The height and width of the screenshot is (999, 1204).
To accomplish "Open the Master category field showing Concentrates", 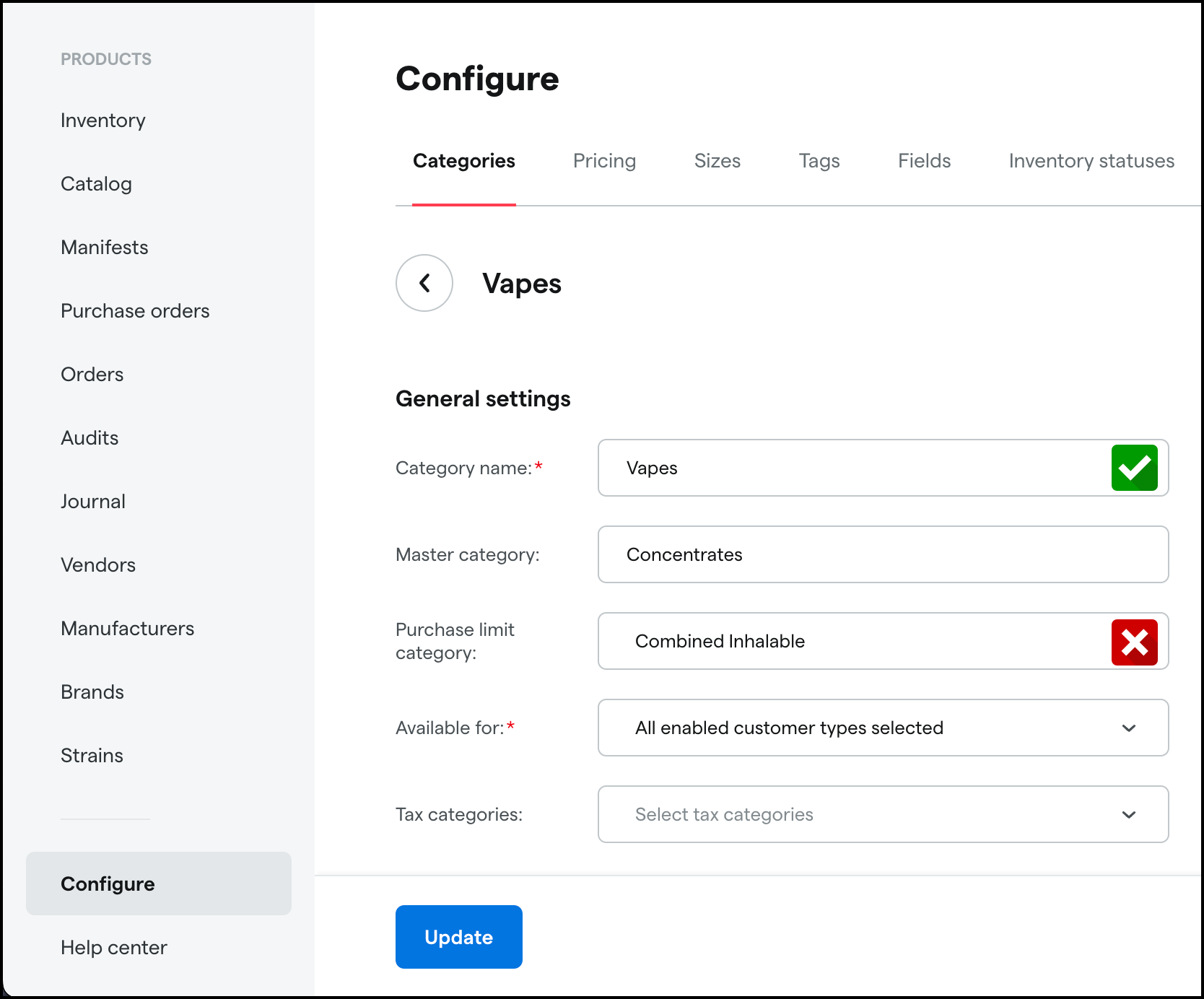I will coord(882,554).
